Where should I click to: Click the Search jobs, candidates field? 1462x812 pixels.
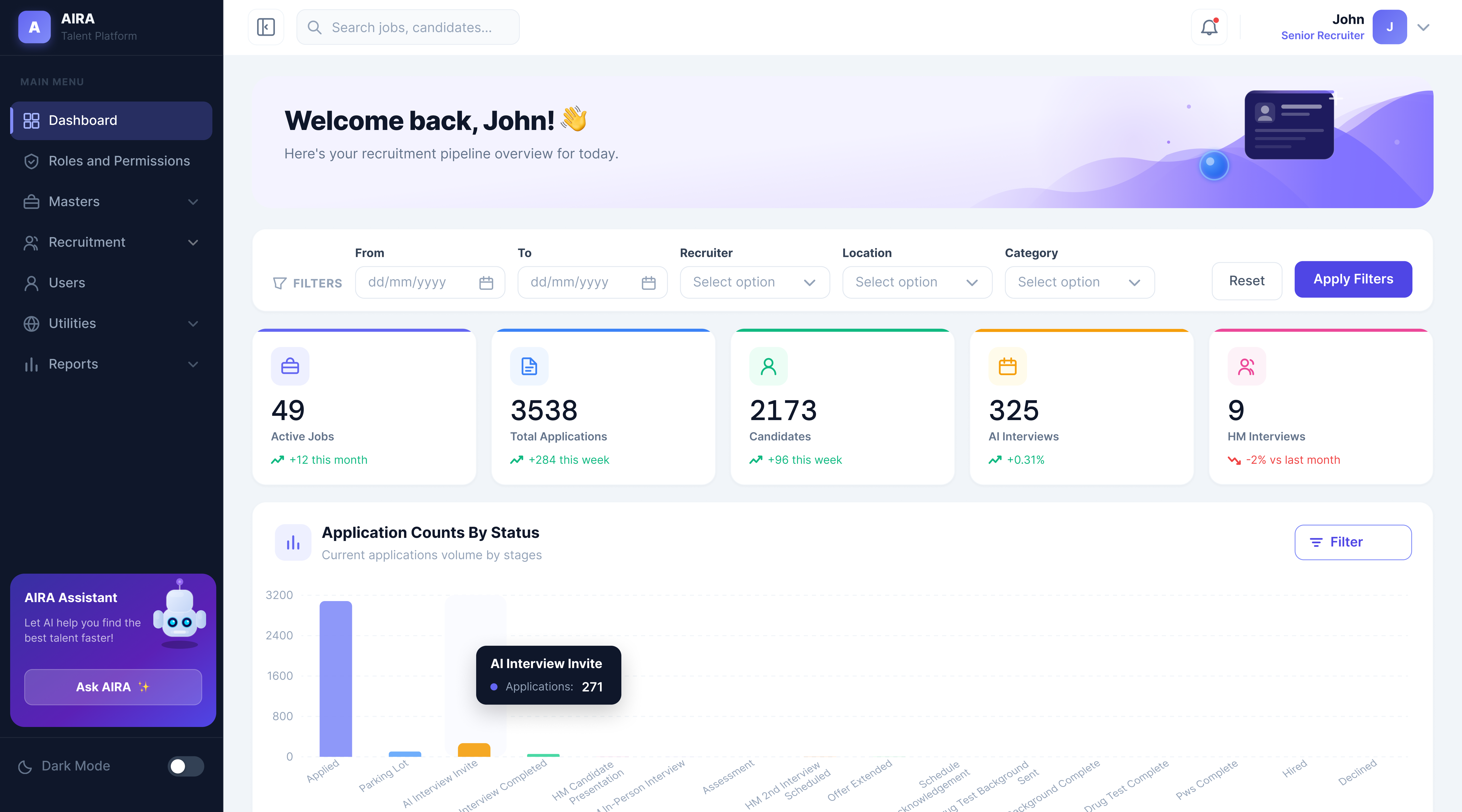(408, 27)
